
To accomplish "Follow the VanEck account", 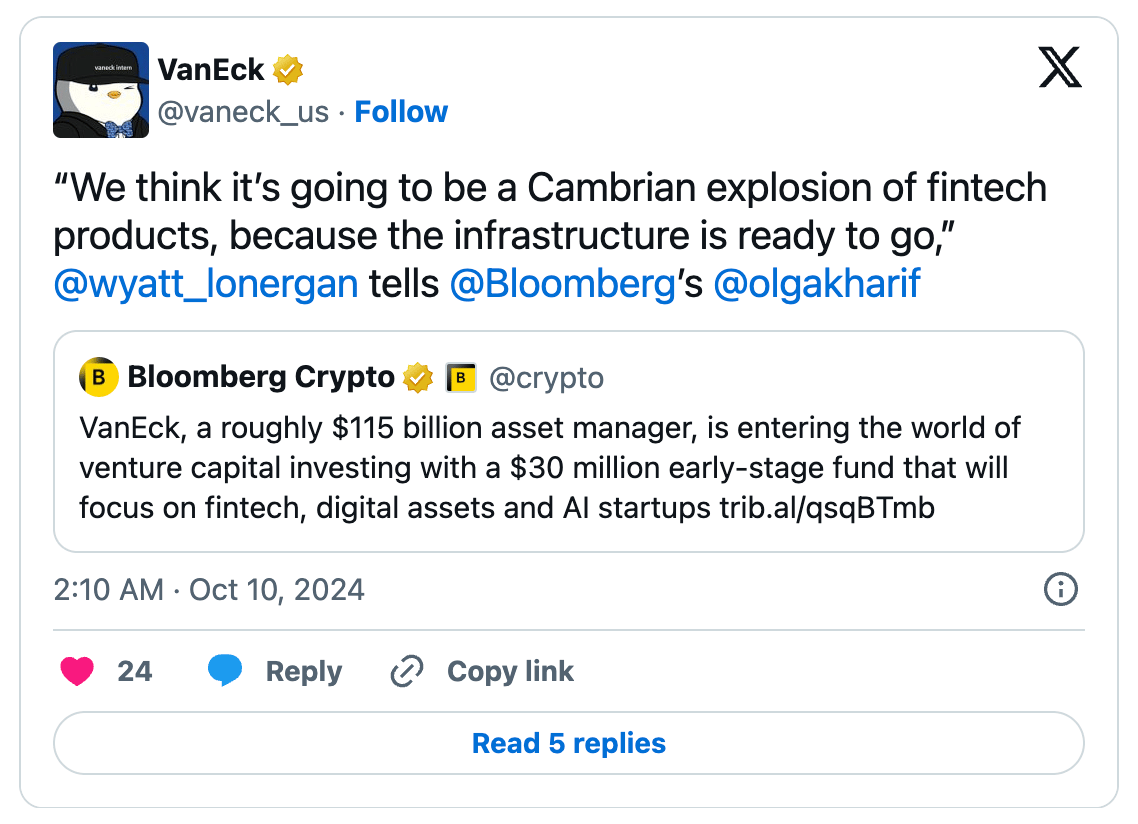I will click(401, 112).
